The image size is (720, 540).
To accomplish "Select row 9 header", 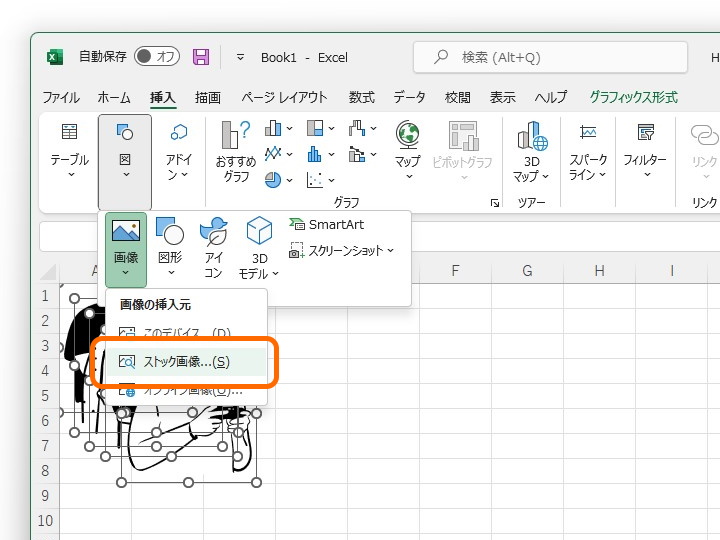I will click(45, 495).
